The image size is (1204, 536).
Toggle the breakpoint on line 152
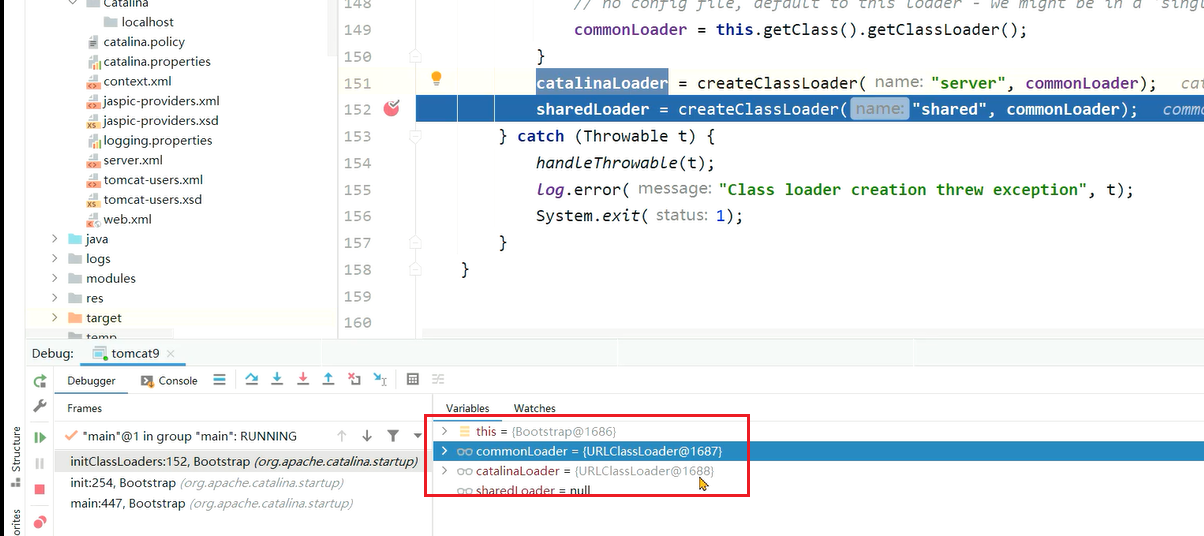pyautogui.click(x=391, y=109)
